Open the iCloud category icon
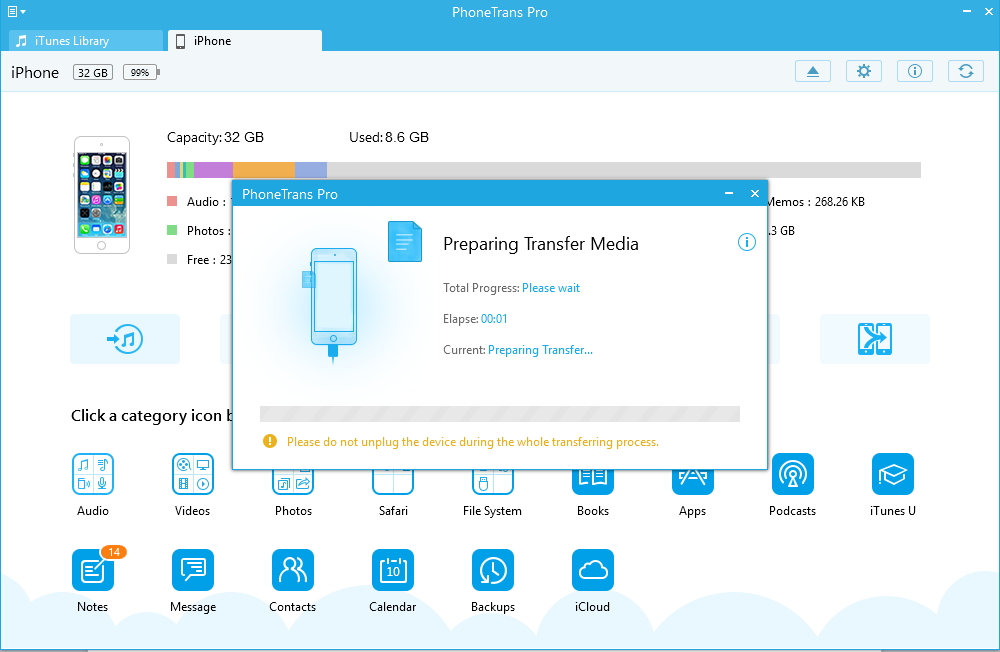1000x652 pixels. (592, 571)
